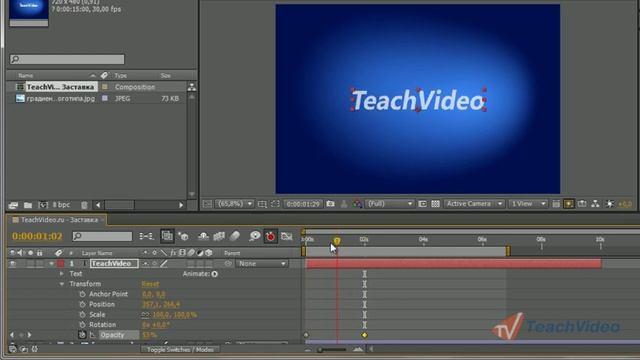
Task: Open the Animate text menu button
Action: 215,274
